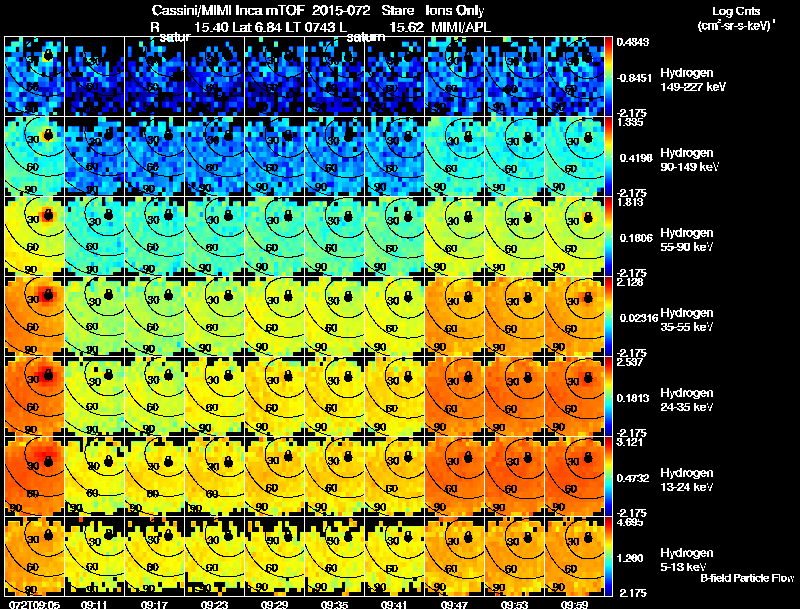This screenshot has height=609, width=800.
Task: Click the 09:29 time label
Action: point(274,604)
